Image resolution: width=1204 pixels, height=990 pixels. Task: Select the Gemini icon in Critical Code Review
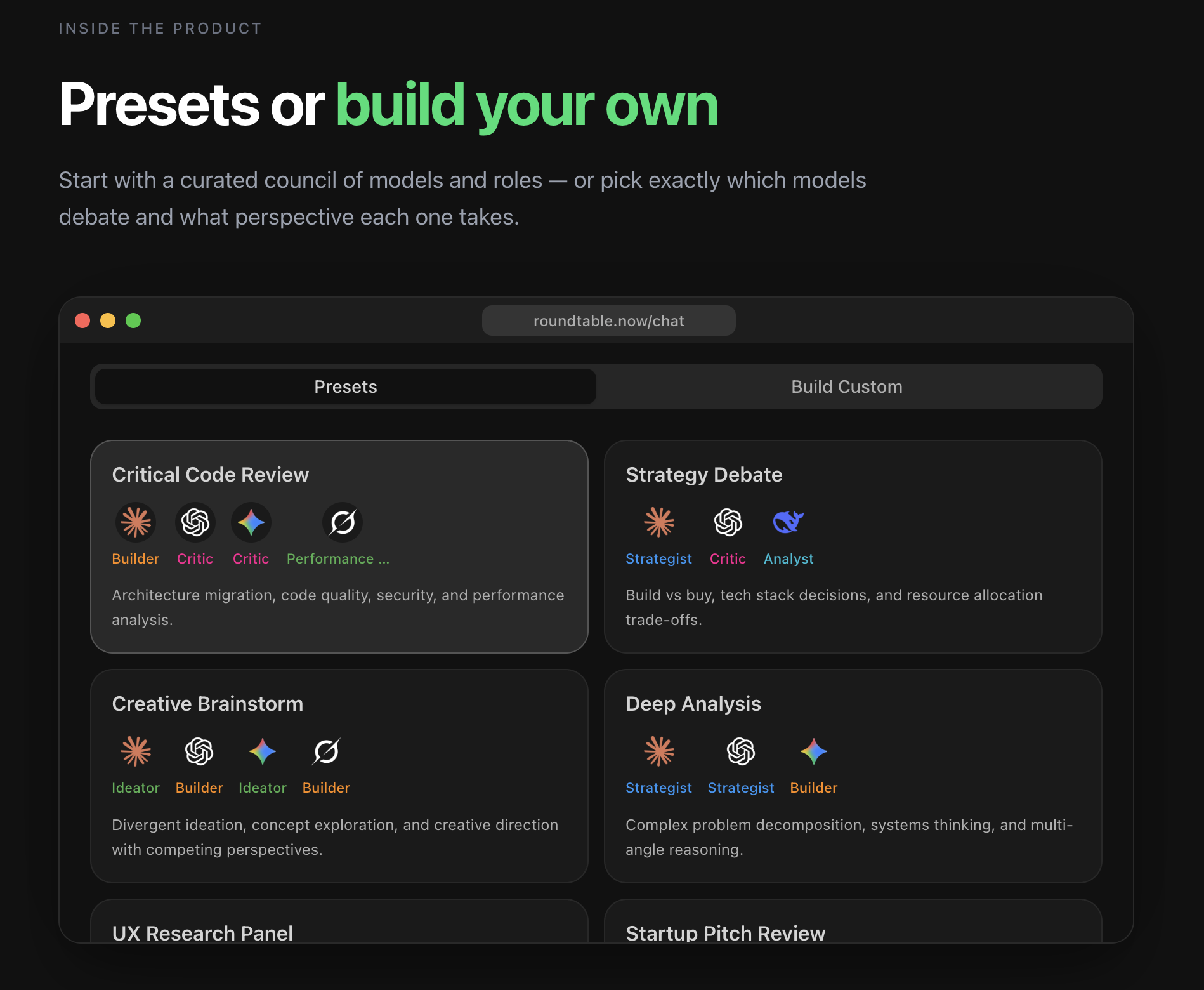(251, 523)
